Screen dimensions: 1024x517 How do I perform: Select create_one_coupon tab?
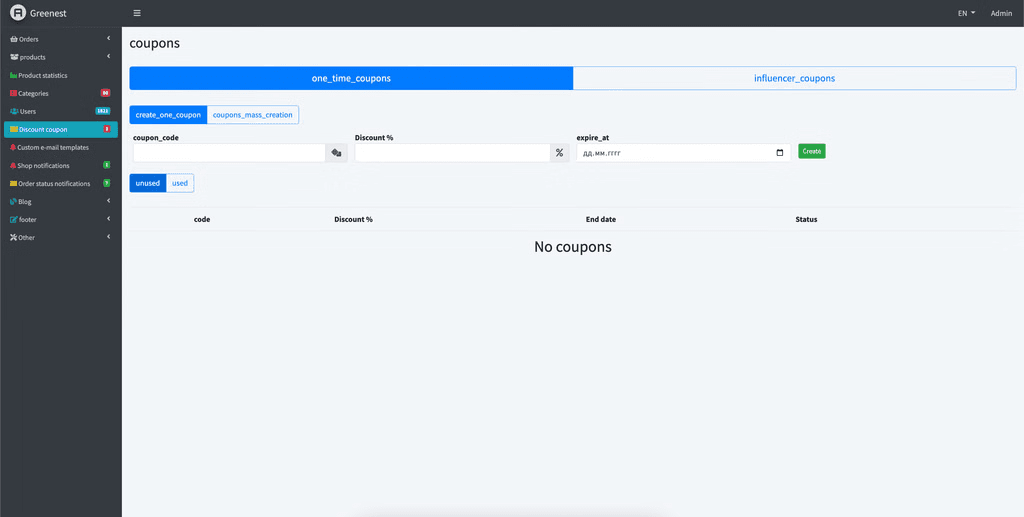click(168, 115)
